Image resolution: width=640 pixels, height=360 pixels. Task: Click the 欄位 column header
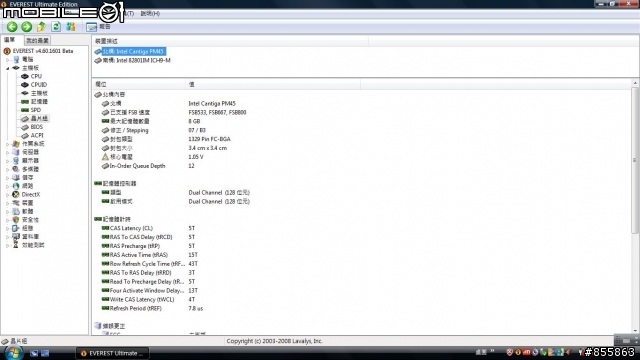139,84
